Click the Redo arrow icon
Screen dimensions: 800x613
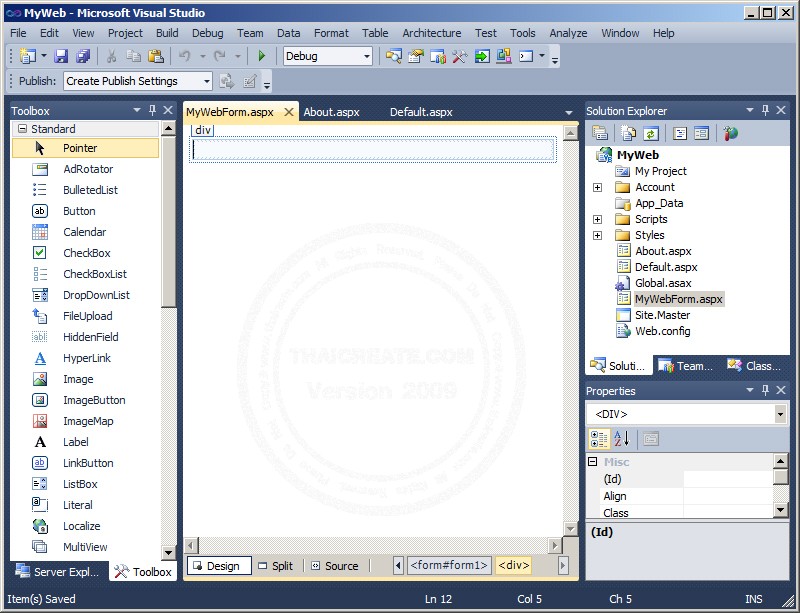tap(220, 56)
